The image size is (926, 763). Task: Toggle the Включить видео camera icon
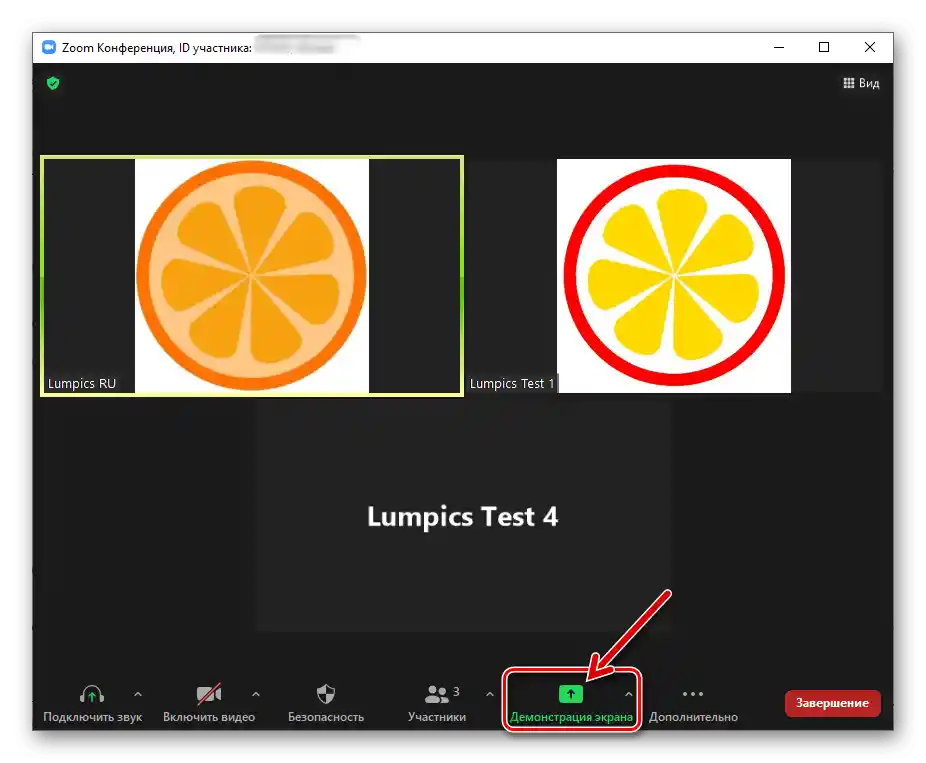(209, 694)
